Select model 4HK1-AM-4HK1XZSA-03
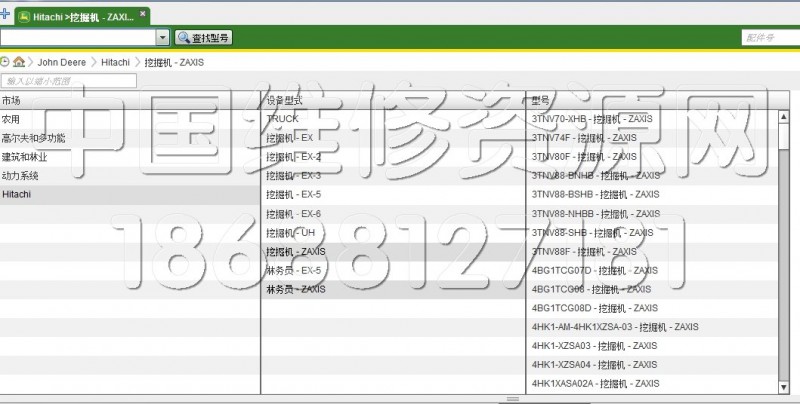 point(652,327)
